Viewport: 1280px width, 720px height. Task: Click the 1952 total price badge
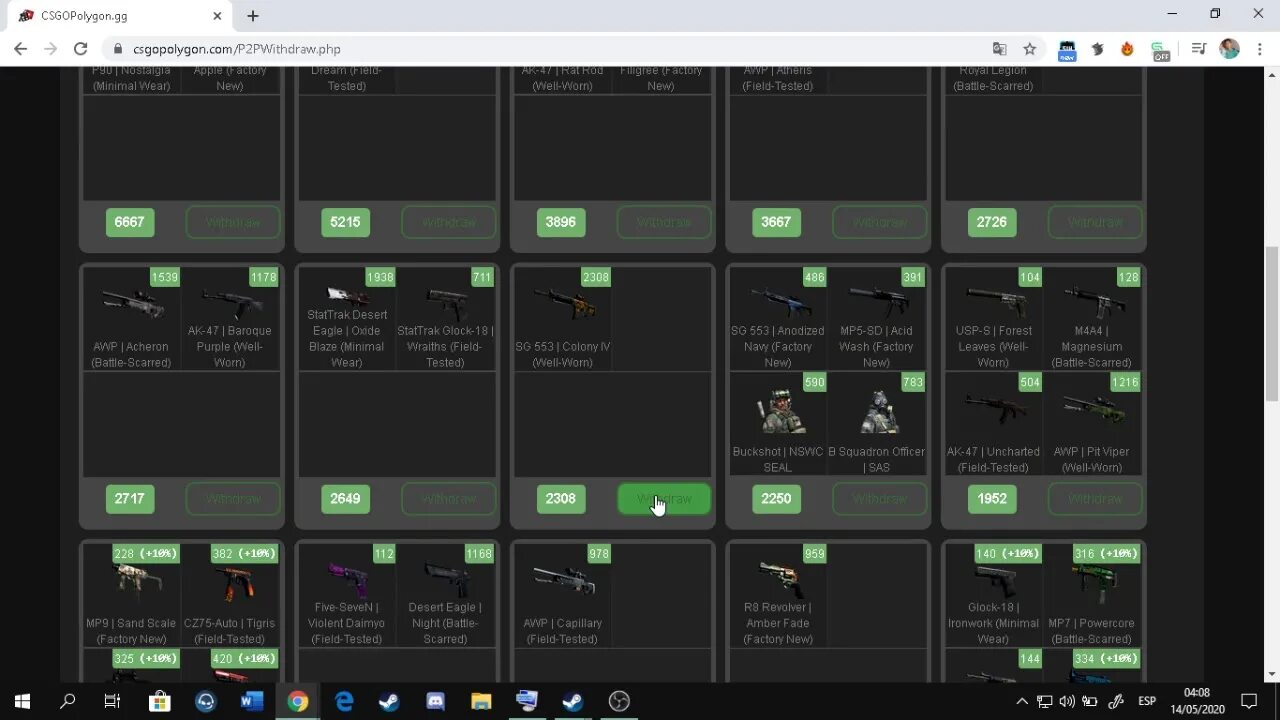pos(992,499)
